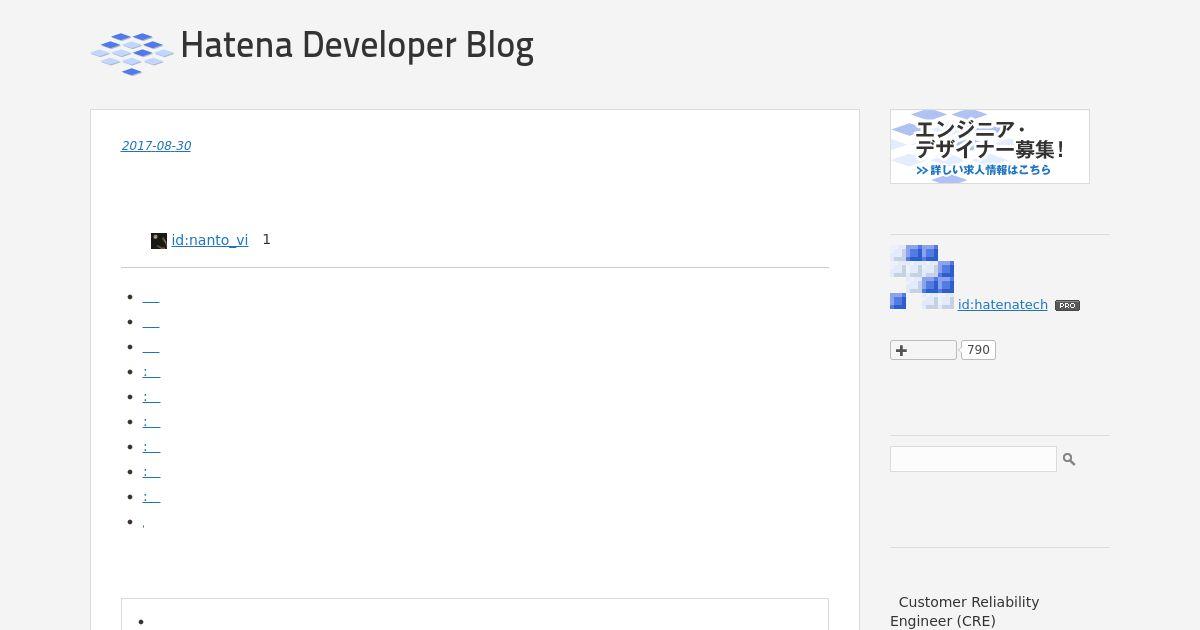Open the id:hatenatech profile link

1003,305
